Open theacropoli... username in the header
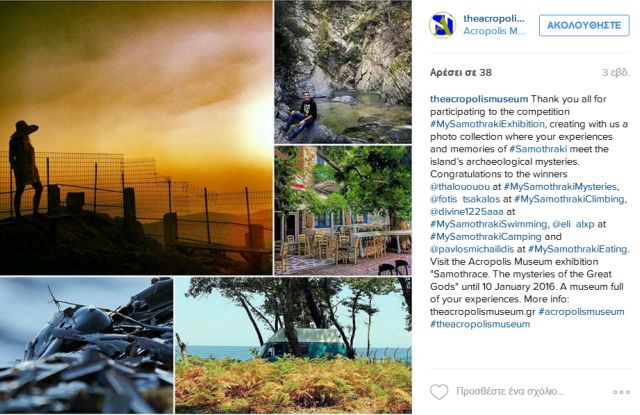This screenshot has width=640, height=415. tap(493, 18)
